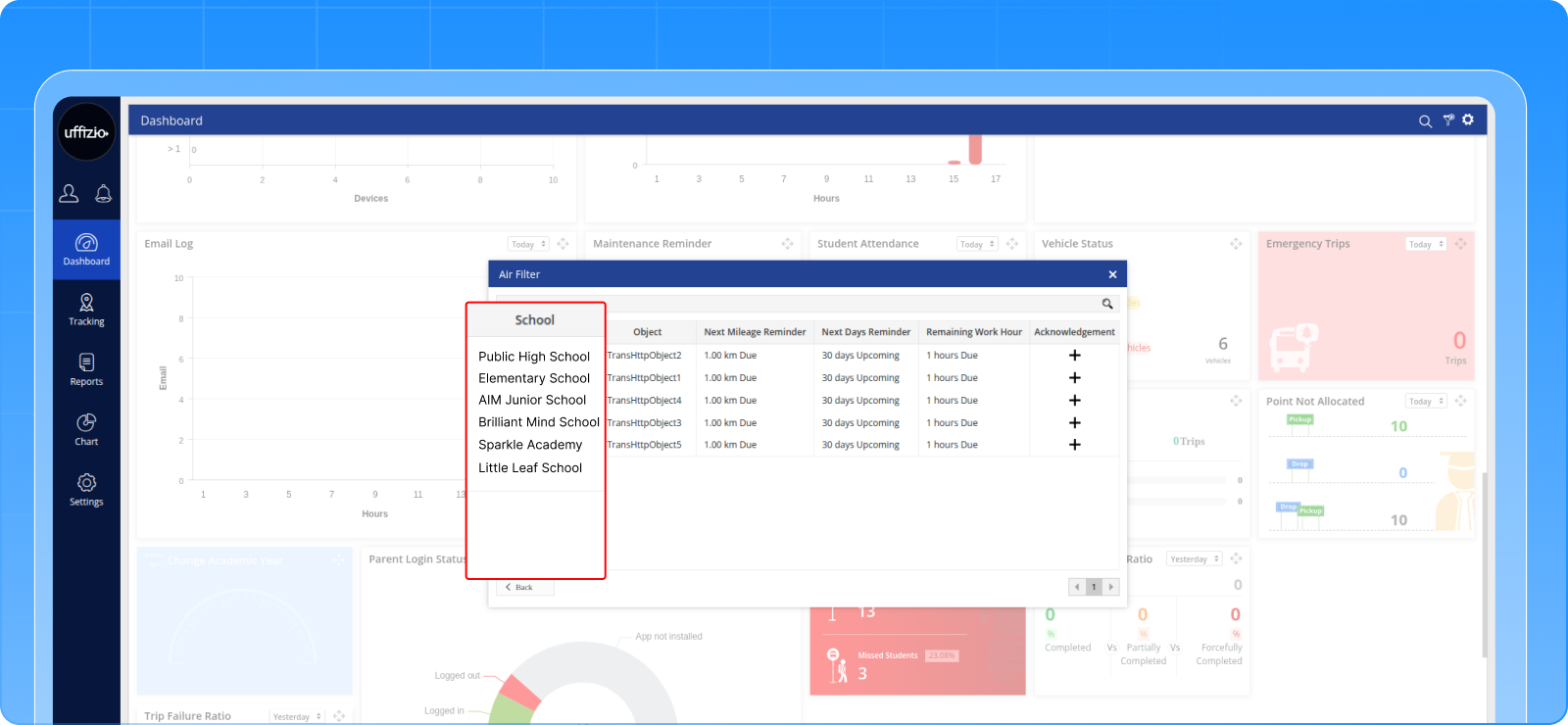The width and height of the screenshot is (1568, 725).
Task: Open the notifications bell icon
Action: [103, 194]
